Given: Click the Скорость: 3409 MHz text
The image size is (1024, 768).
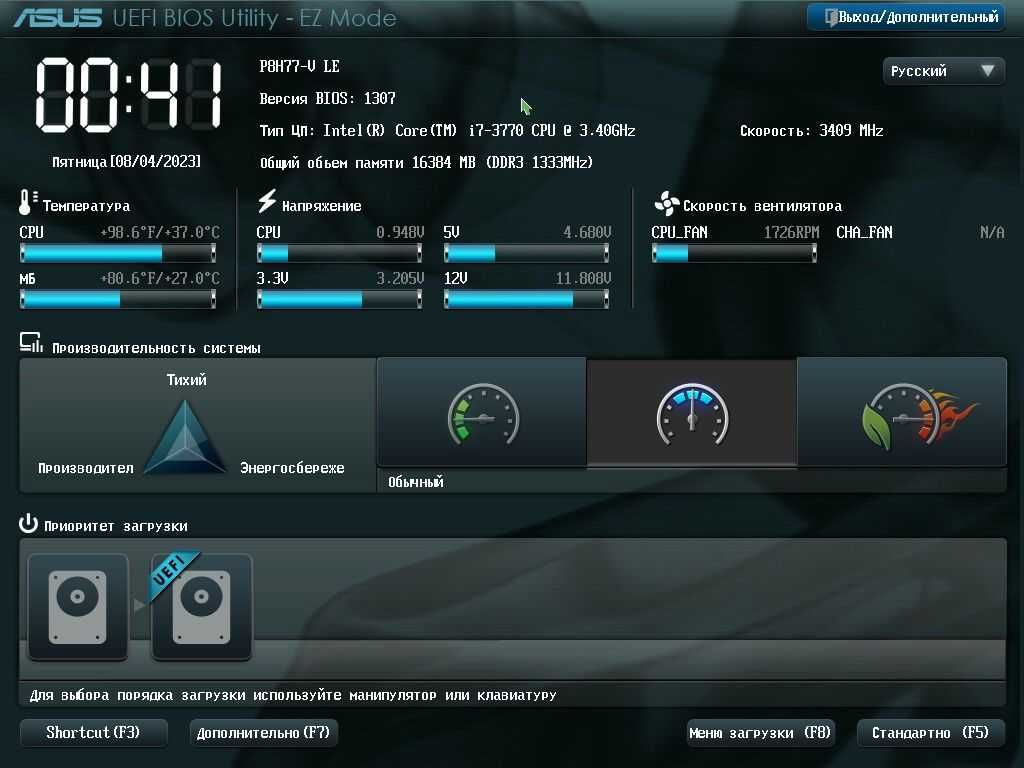Looking at the screenshot, I should 812,131.
